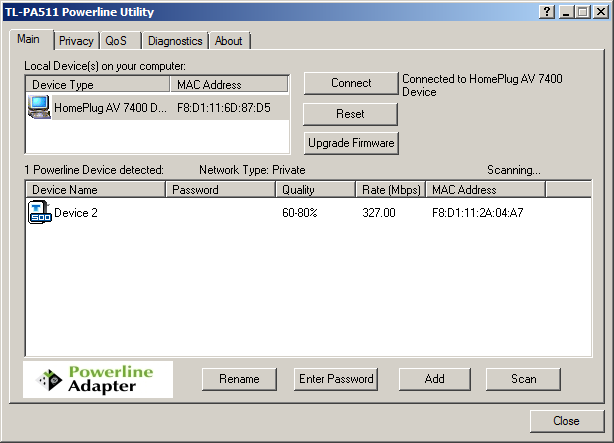
Task: Switch to the Main tab
Action: click(29, 39)
